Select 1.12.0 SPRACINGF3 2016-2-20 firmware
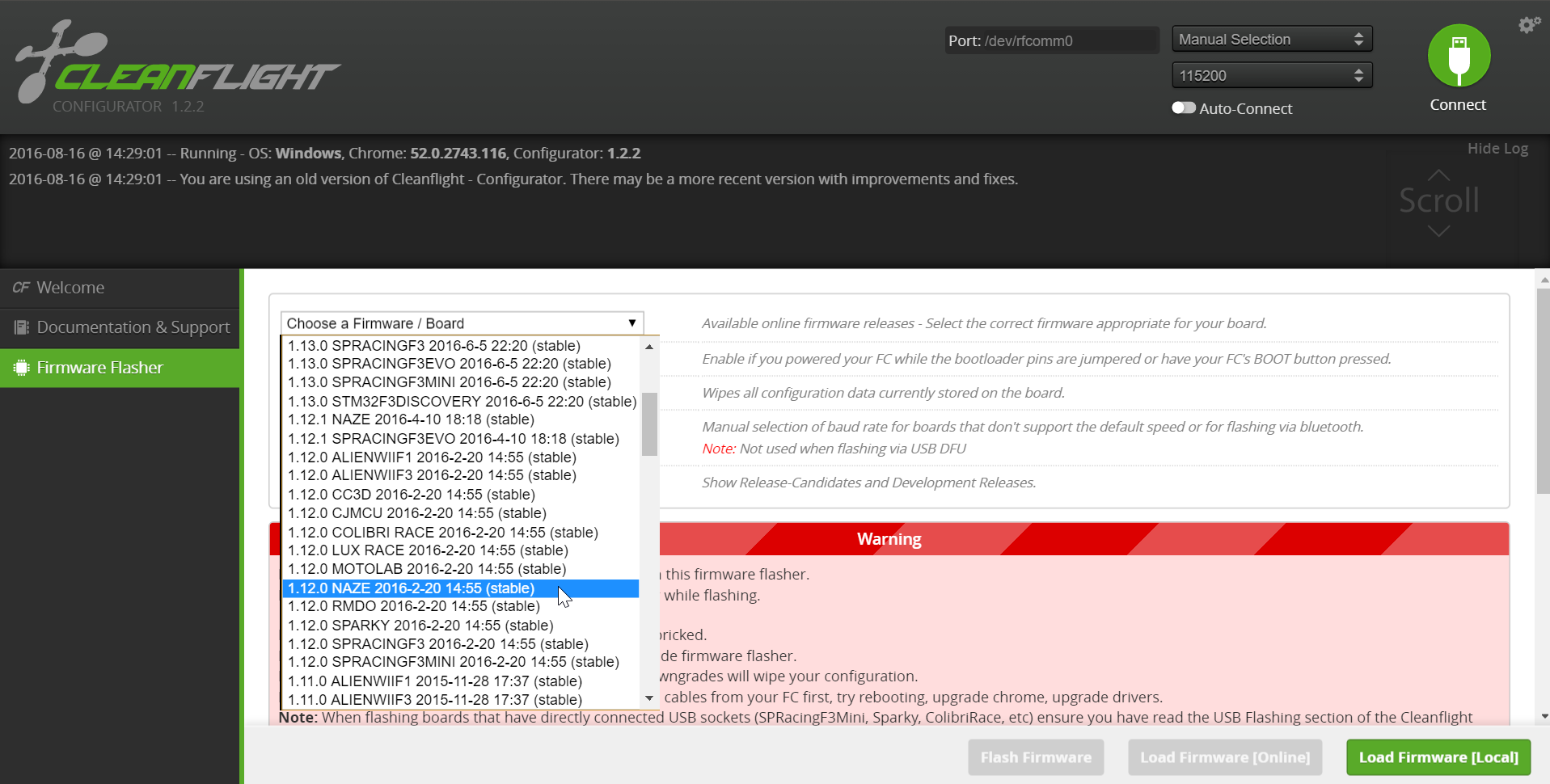1550x784 pixels. (460, 644)
